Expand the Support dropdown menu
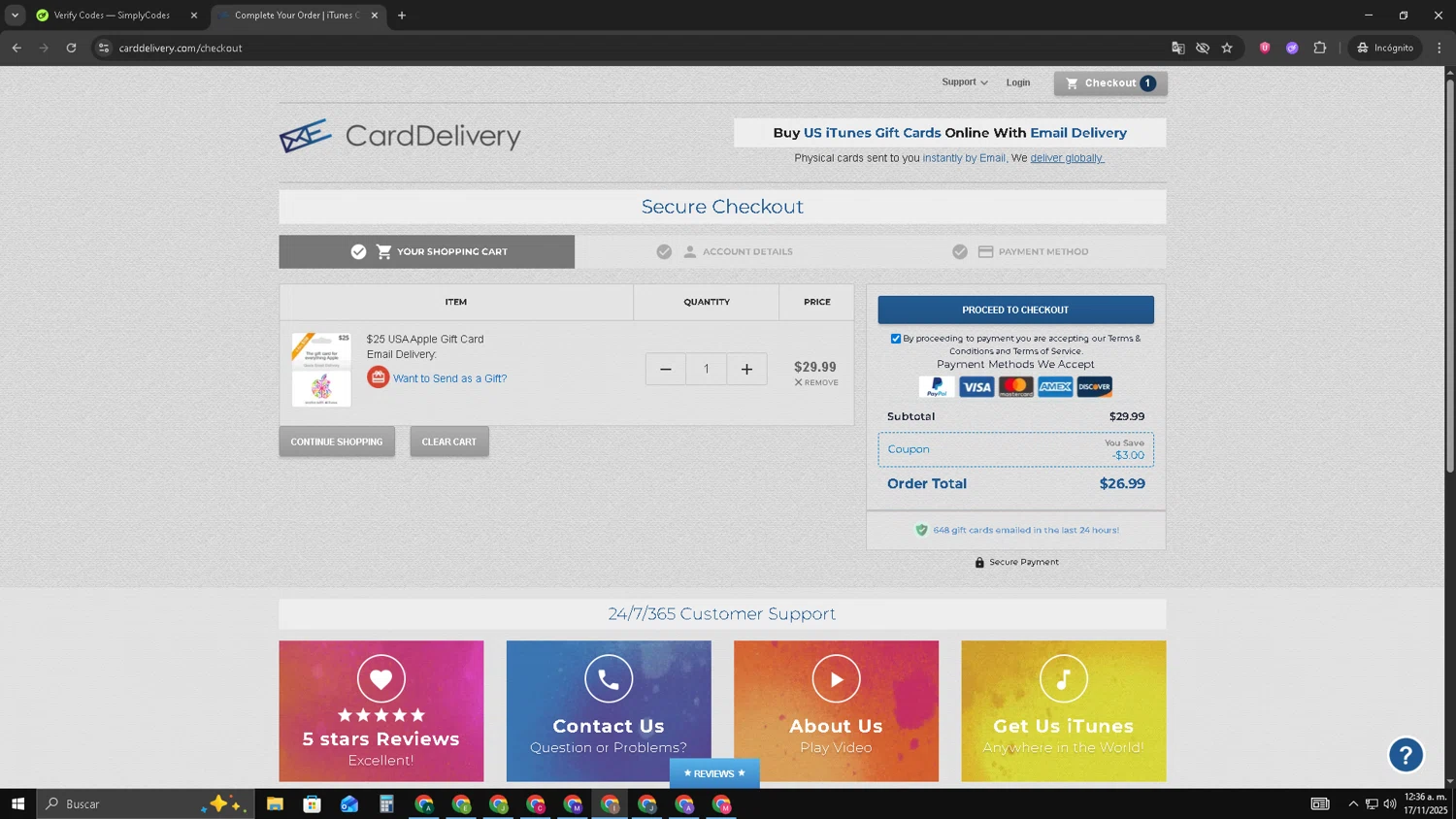1456x819 pixels. (x=964, y=82)
